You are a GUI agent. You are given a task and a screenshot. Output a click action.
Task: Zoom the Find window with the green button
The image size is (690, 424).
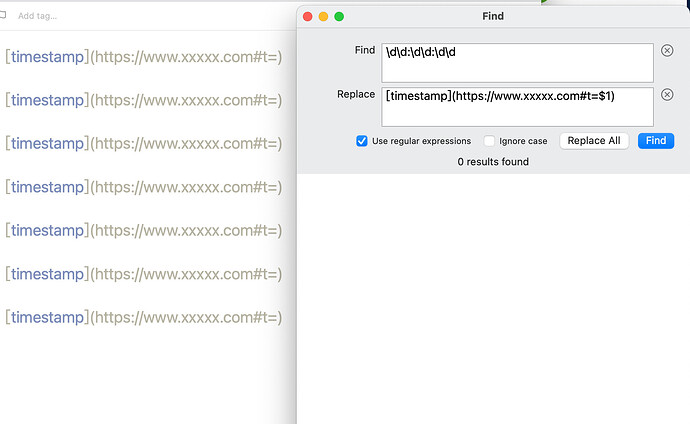click(339, 17)
